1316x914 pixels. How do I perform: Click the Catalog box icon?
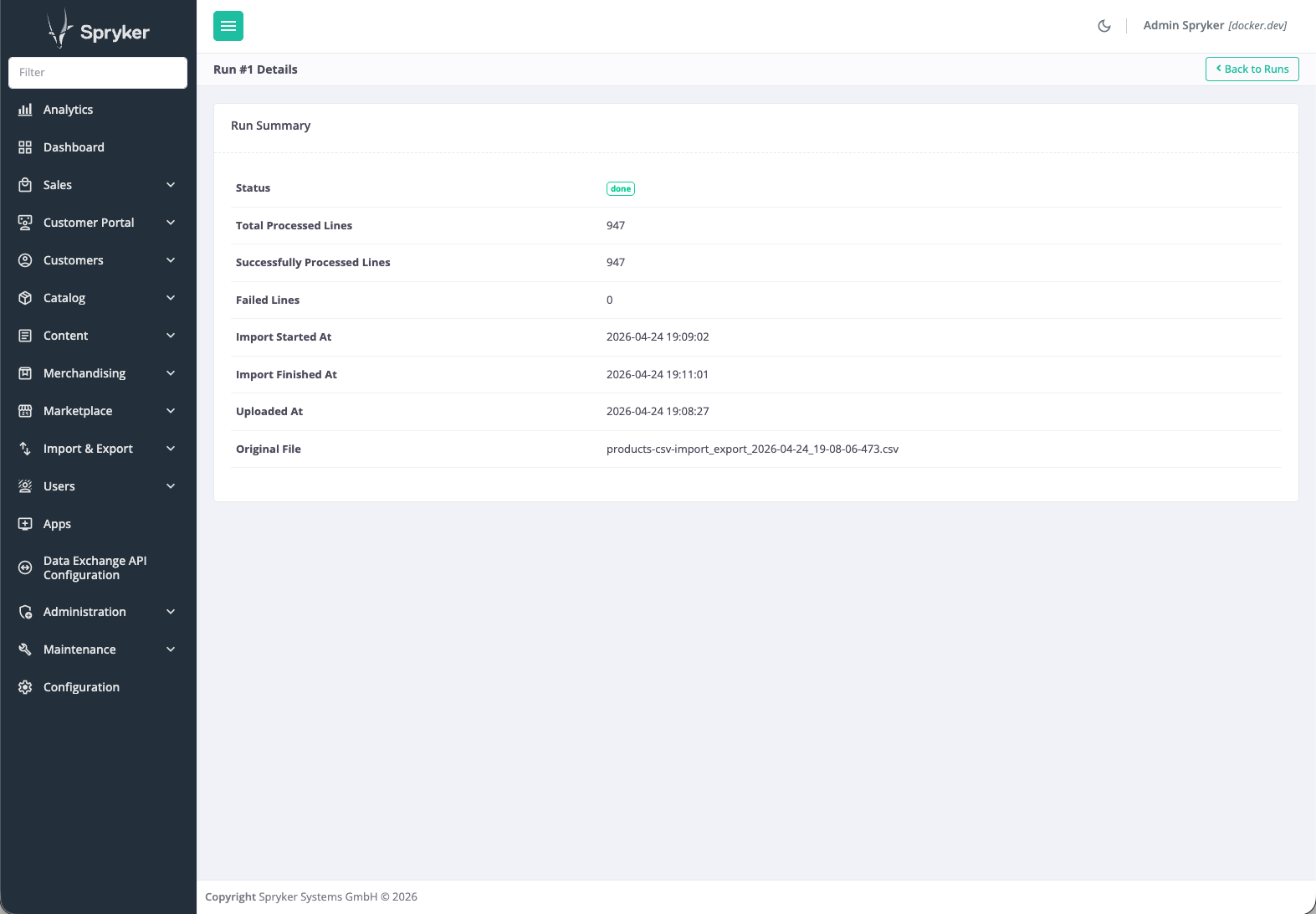point(25,298)
